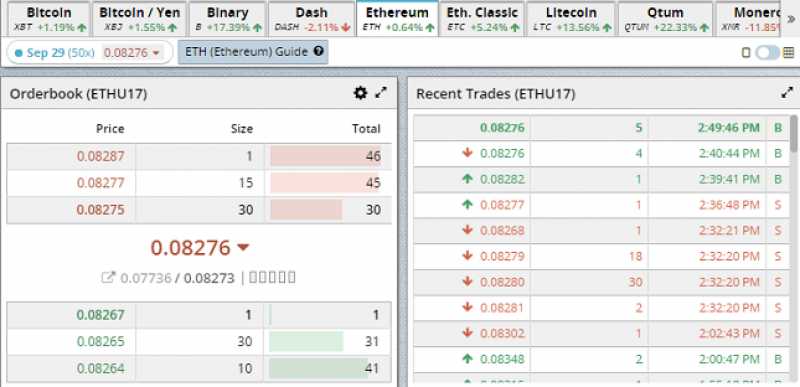Select the trade at 2:49:46 PM
This screenshot has height=387, width=800.
(x=601, y=127)
